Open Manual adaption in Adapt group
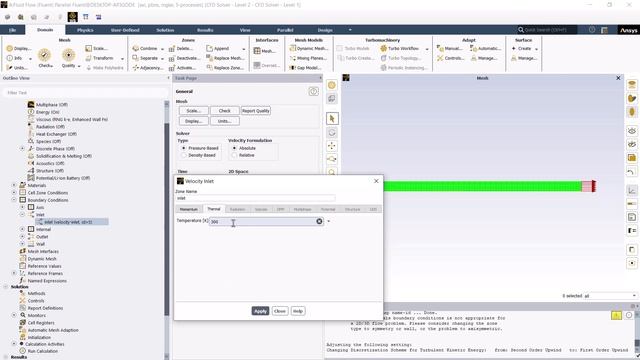640x360 pixels. [450, 49]
